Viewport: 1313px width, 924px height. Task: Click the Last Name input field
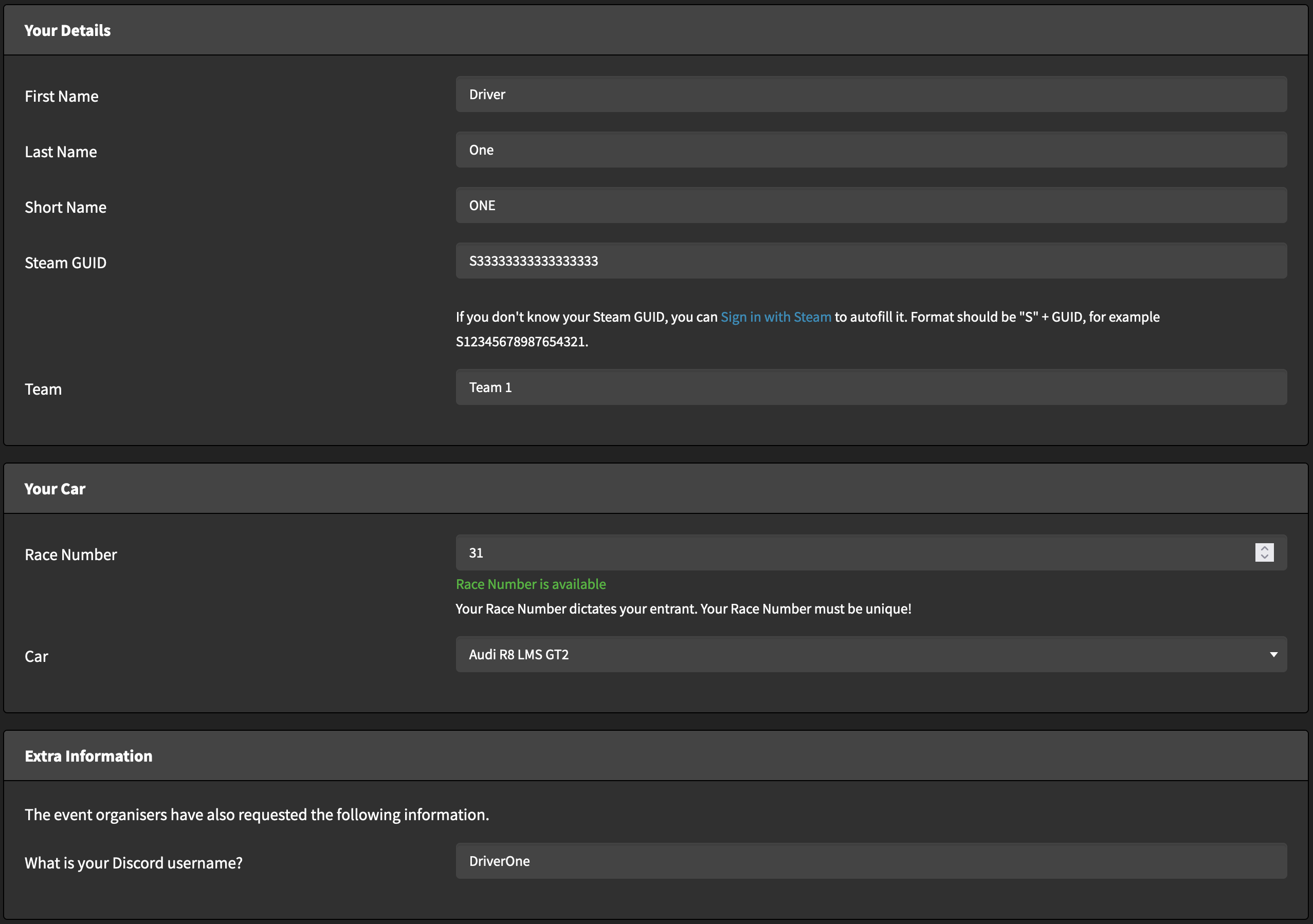click(870, 150)
